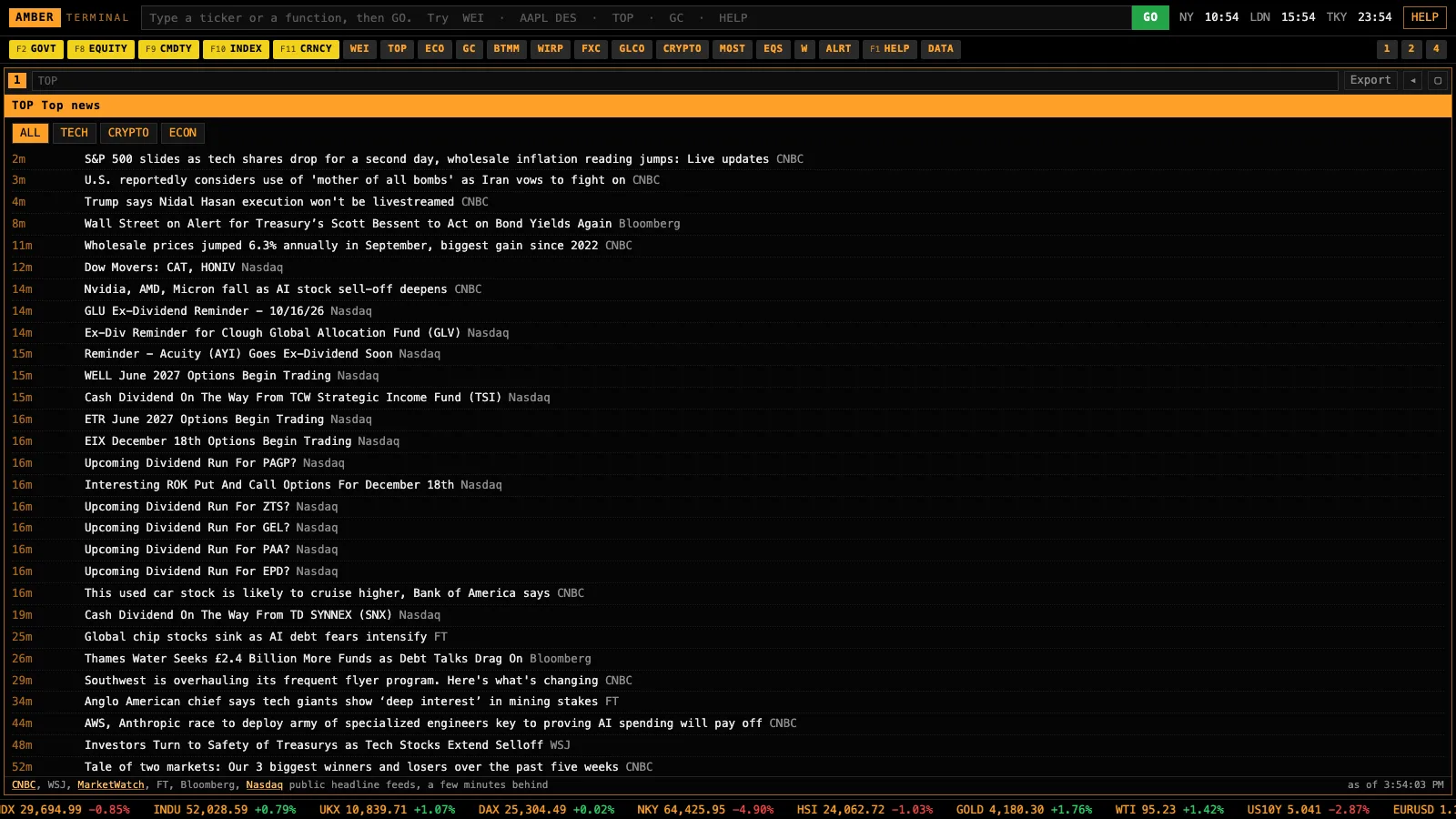Open the CRYPTO toolbar shortcut

[x=682, y=49]
